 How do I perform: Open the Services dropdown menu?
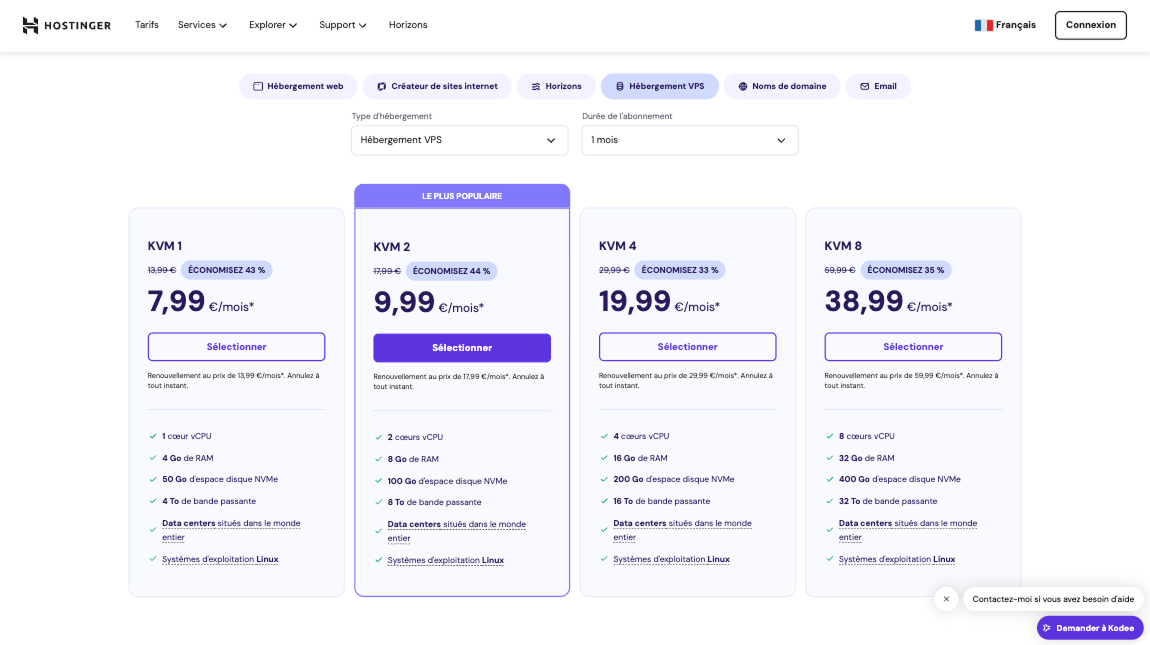tap(202, 25)
